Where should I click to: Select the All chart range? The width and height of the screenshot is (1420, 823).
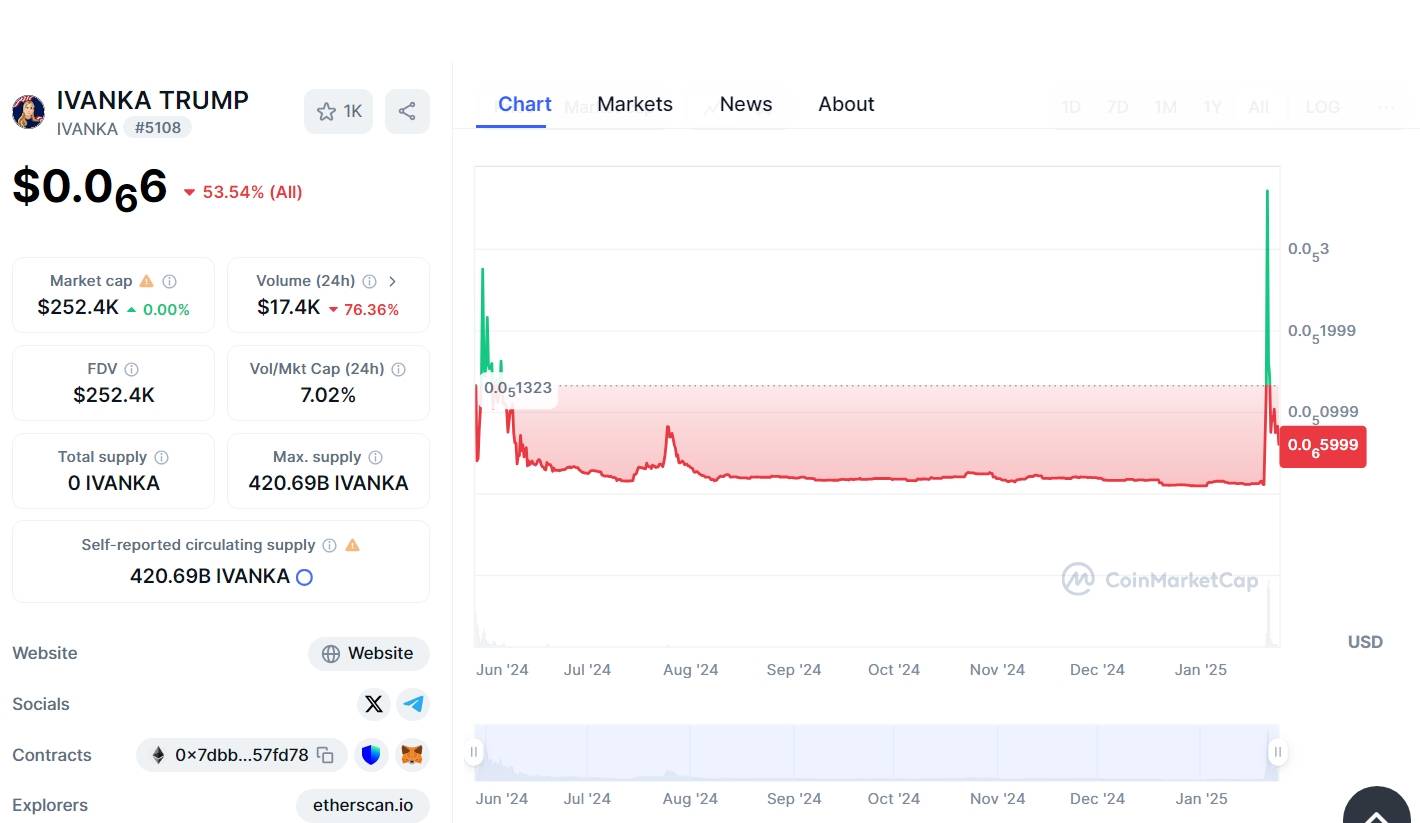point(1259,107)
